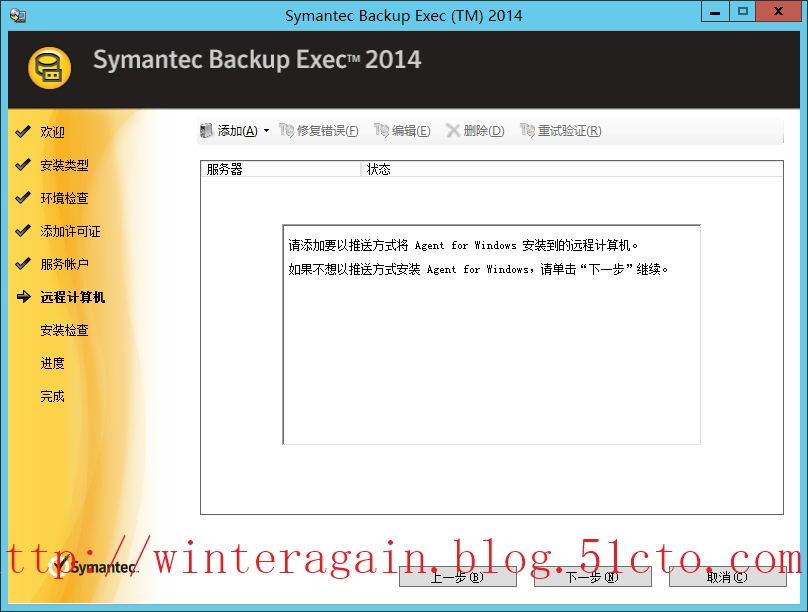808x612 pixels.
Task: Select the 添加许可证 step in the sidebar
Action: click(71, 231)
